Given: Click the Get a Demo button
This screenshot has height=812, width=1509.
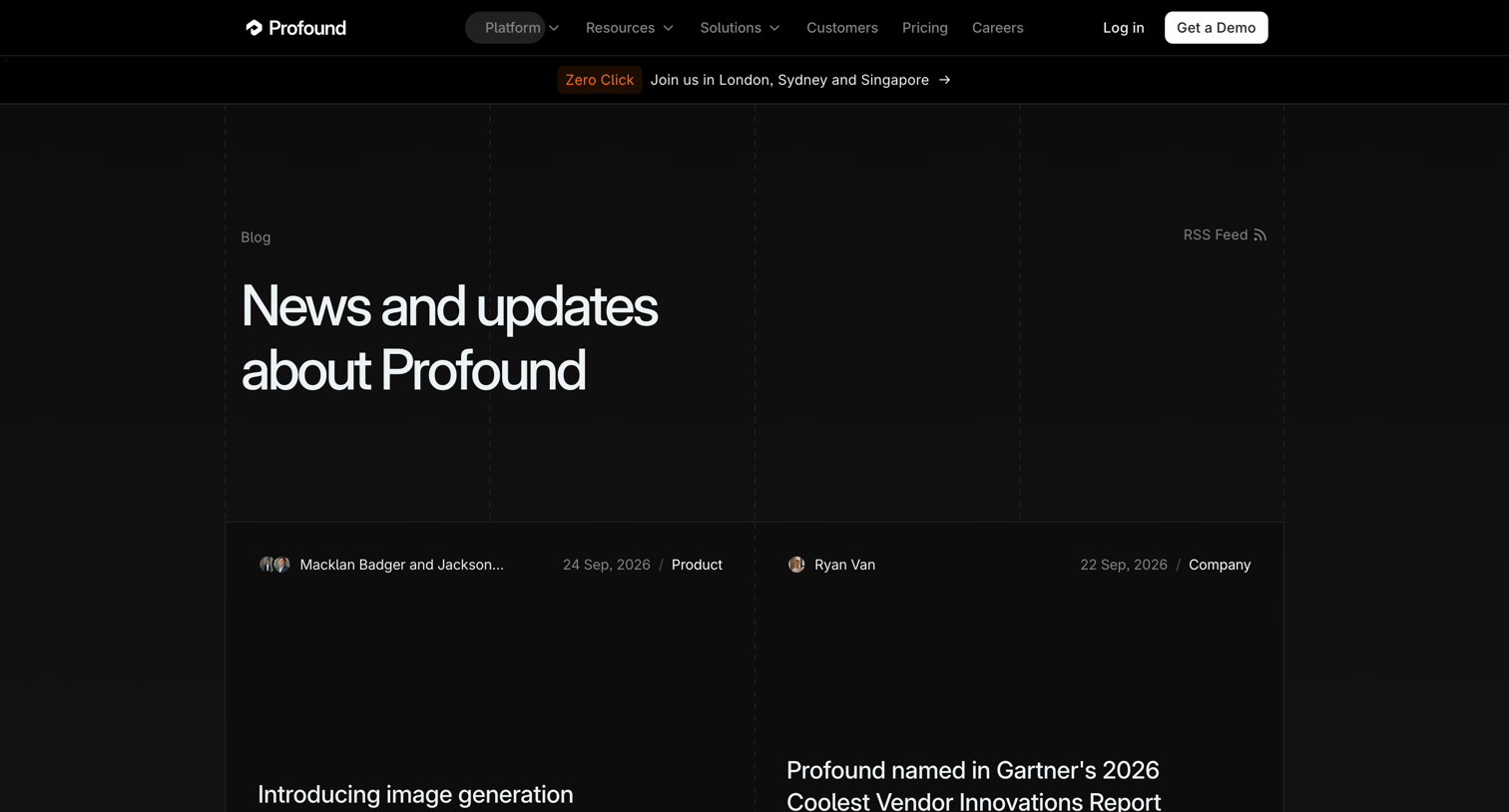Looking at the screenshot, I should (x=1216, y=28).
